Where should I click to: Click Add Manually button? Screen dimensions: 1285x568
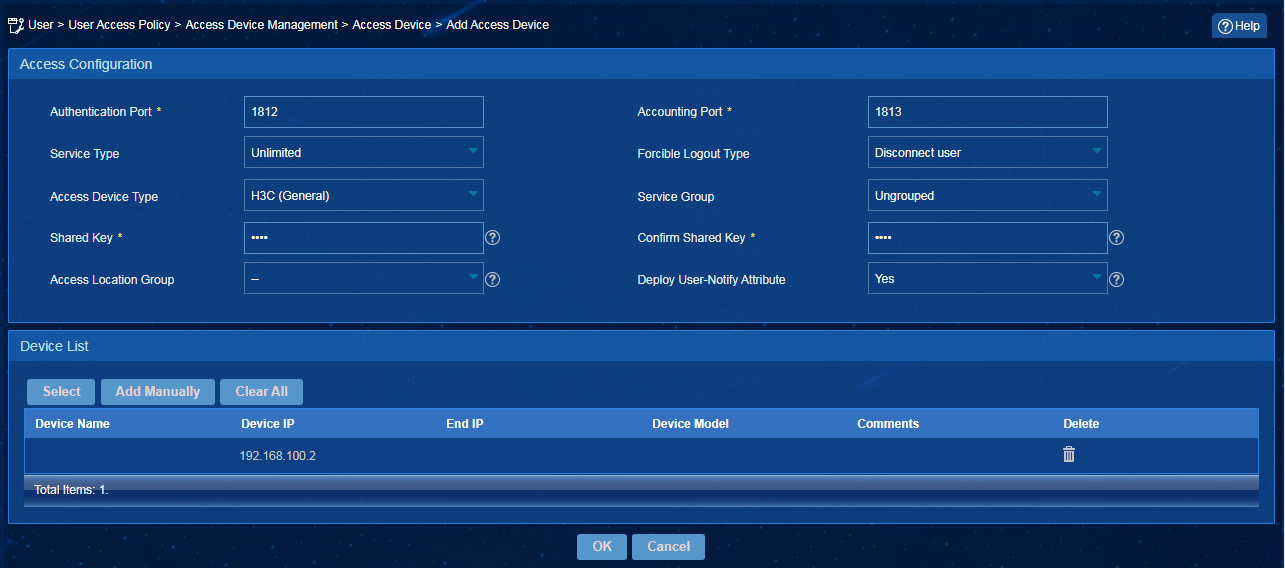click(158, 392)
